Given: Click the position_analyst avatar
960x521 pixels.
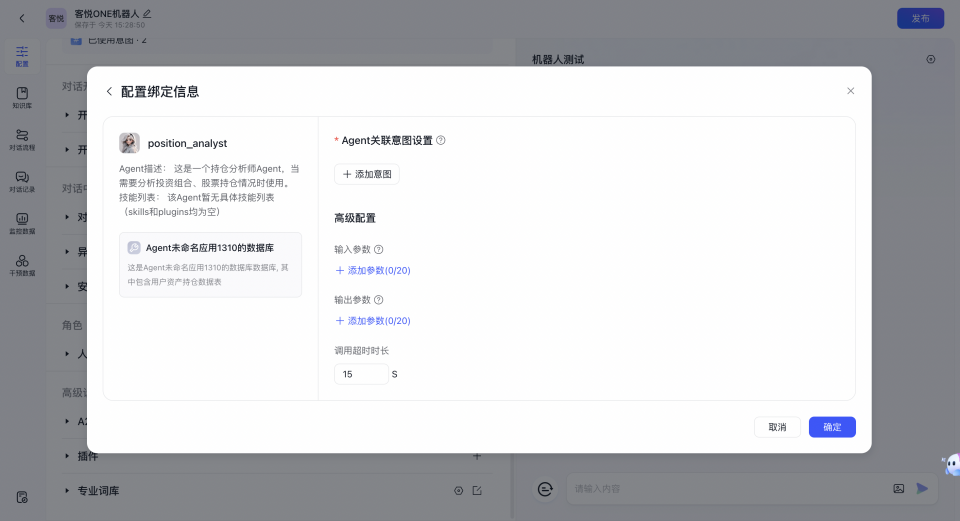Looking at the screenshot, I should (x=129, y=143).
